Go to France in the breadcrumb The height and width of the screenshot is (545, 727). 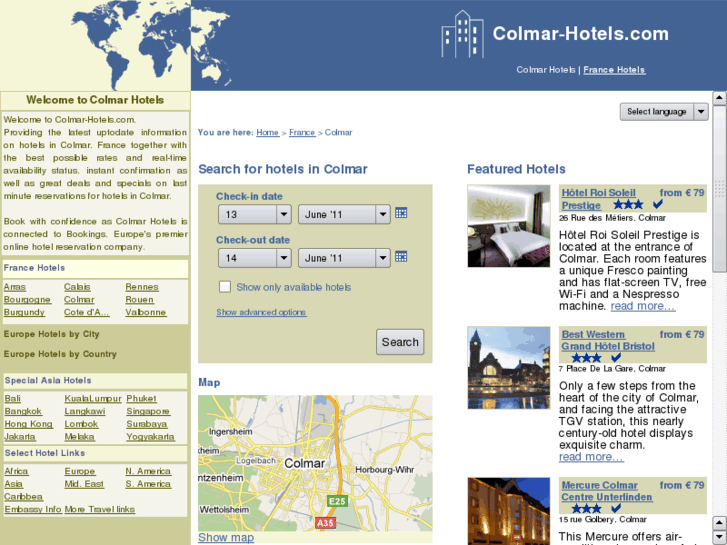[x=302, y=132]
